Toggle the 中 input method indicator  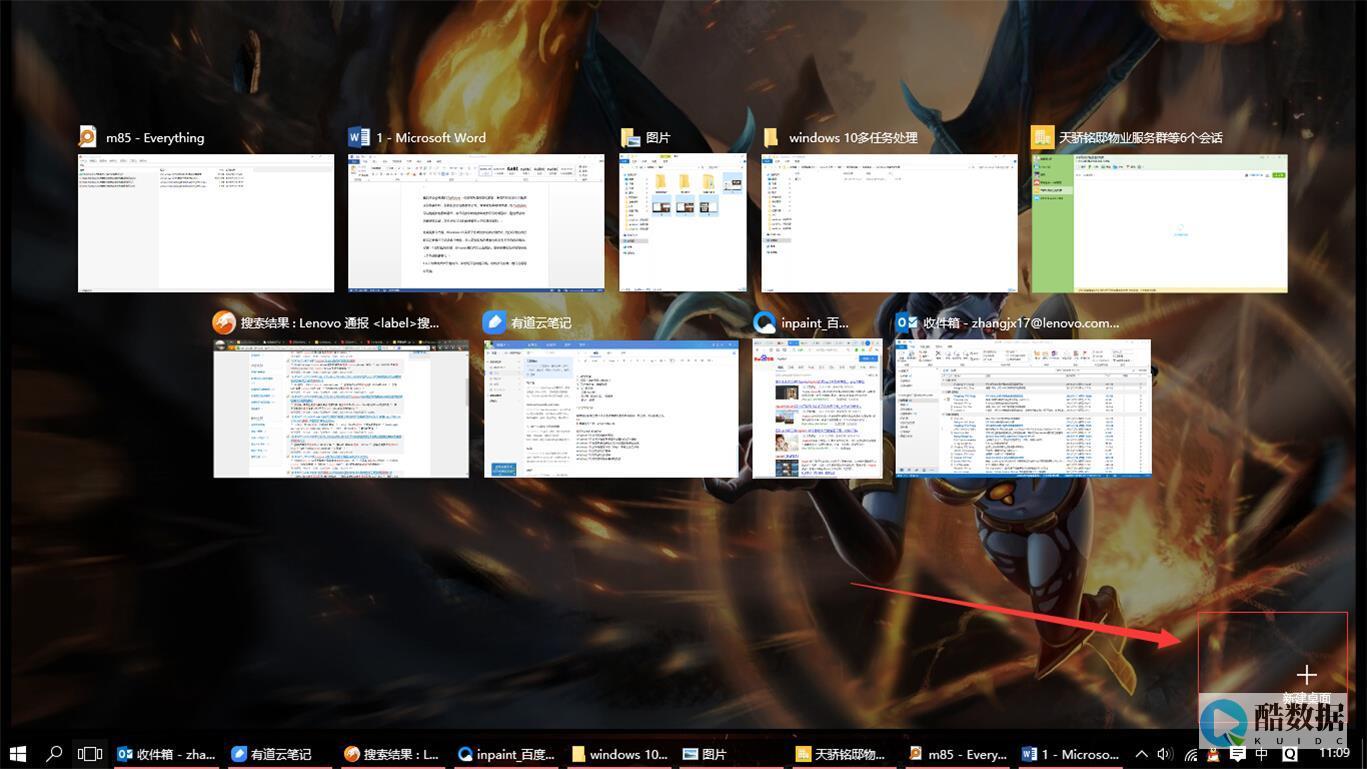(1262, 754)
